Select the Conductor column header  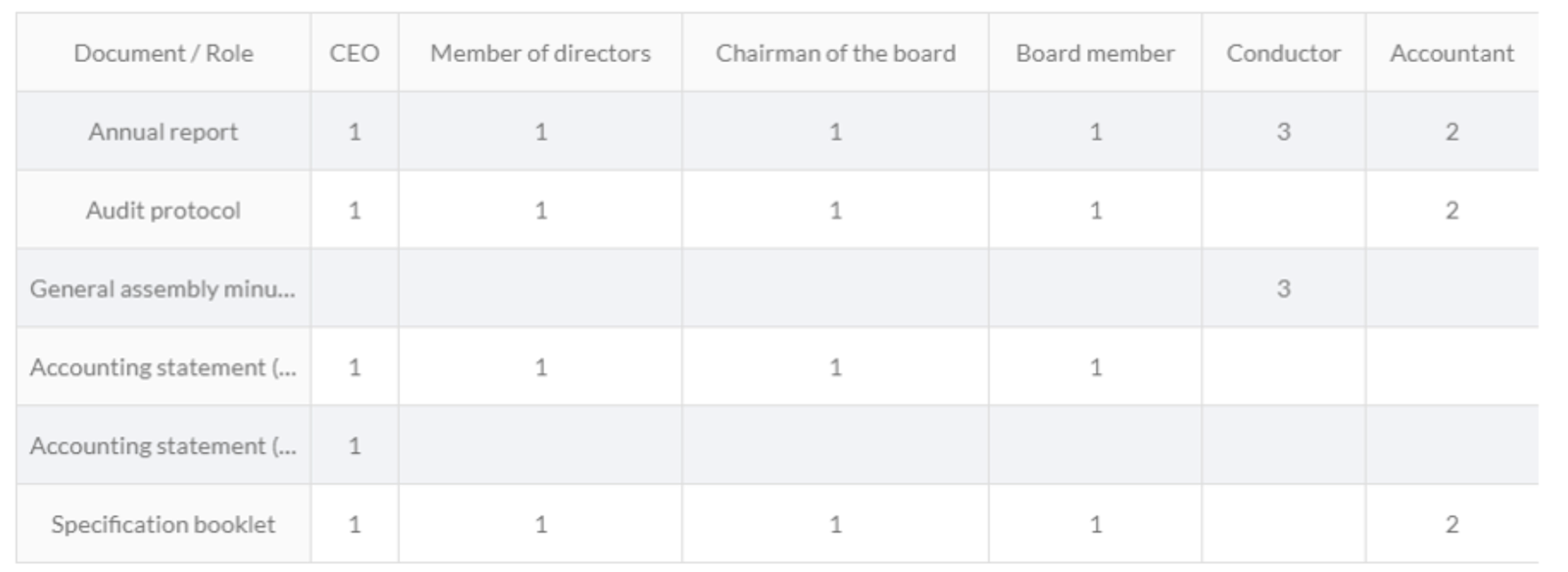point(1284,53)
